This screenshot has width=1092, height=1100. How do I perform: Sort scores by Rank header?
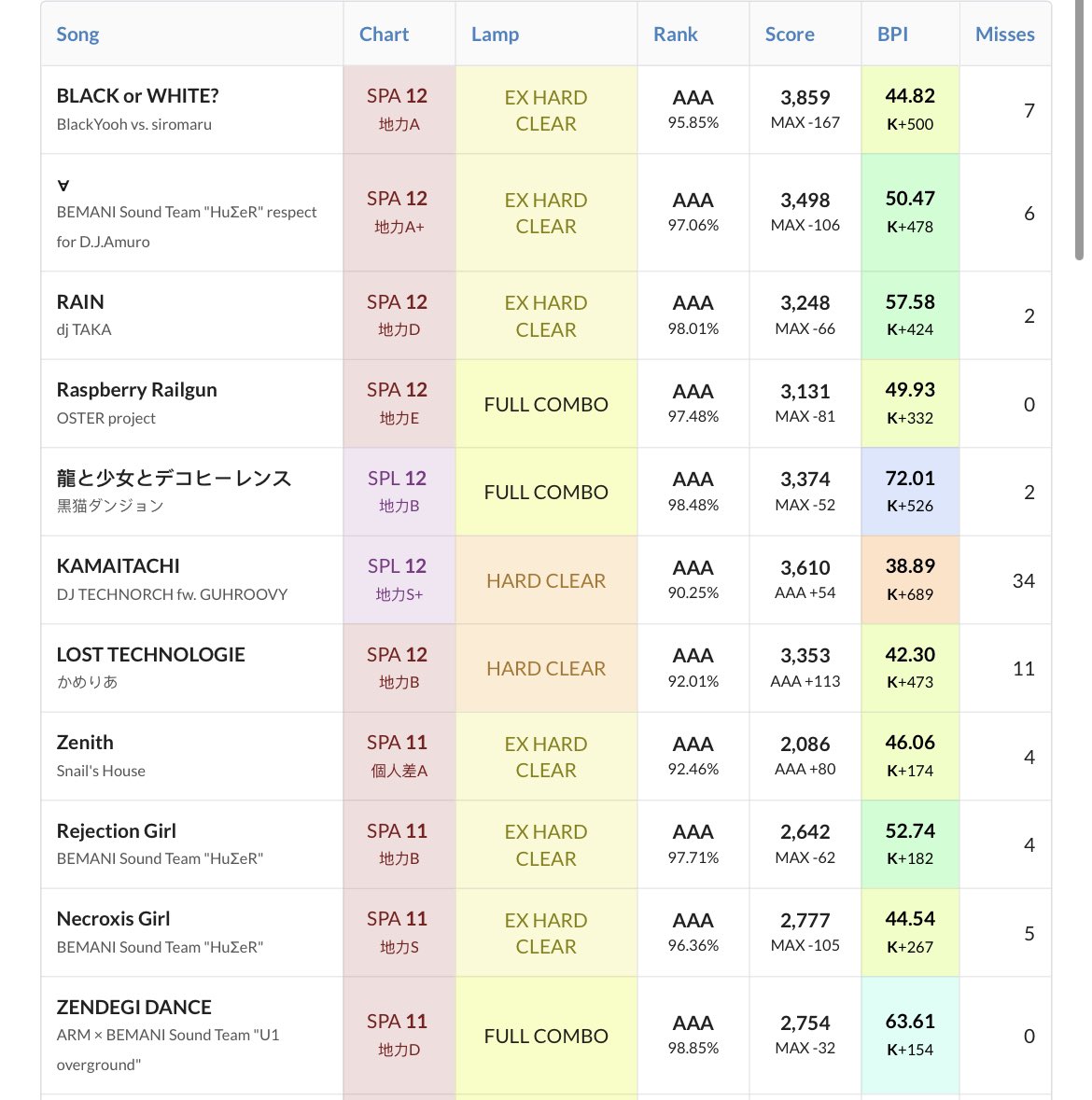(x=675, y=35)
